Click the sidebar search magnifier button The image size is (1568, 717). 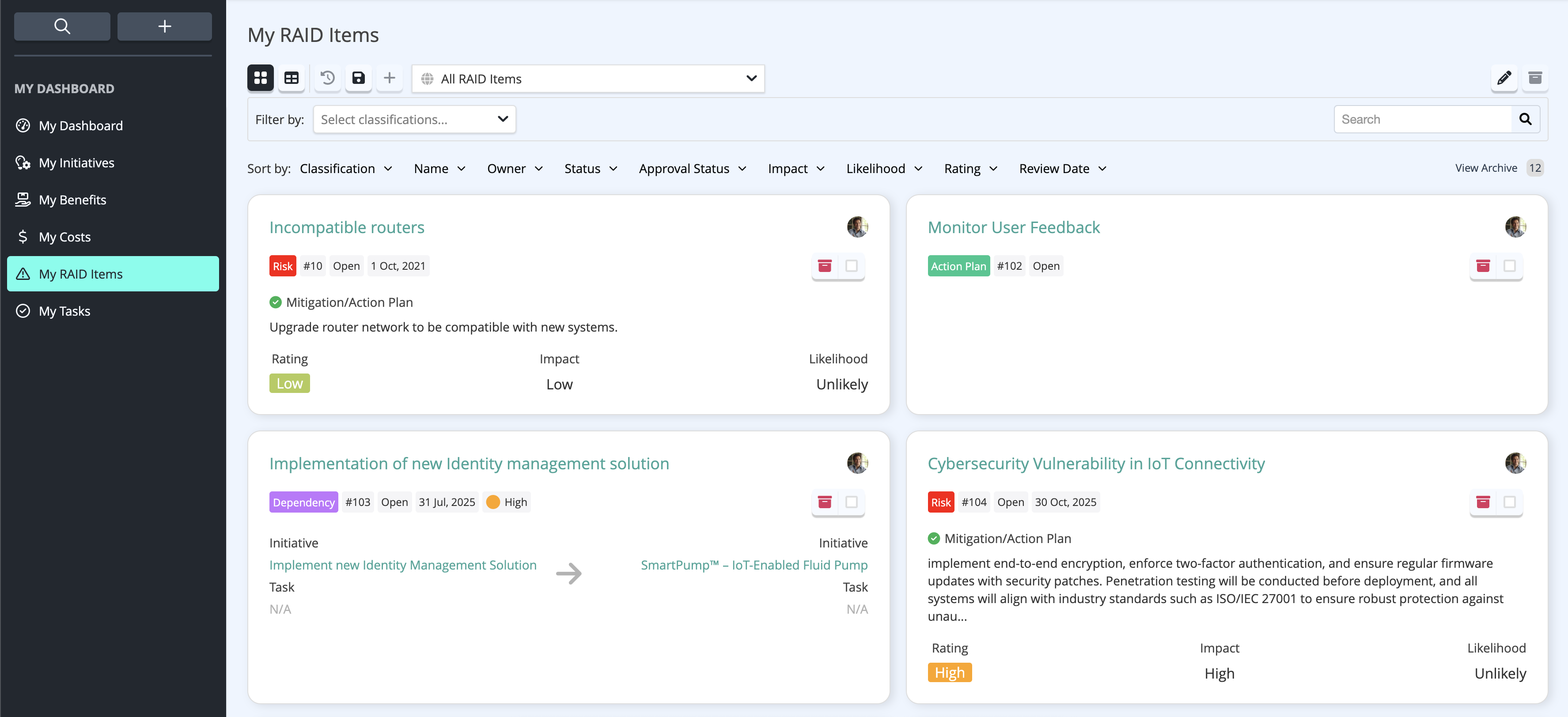tap(62, 26)
